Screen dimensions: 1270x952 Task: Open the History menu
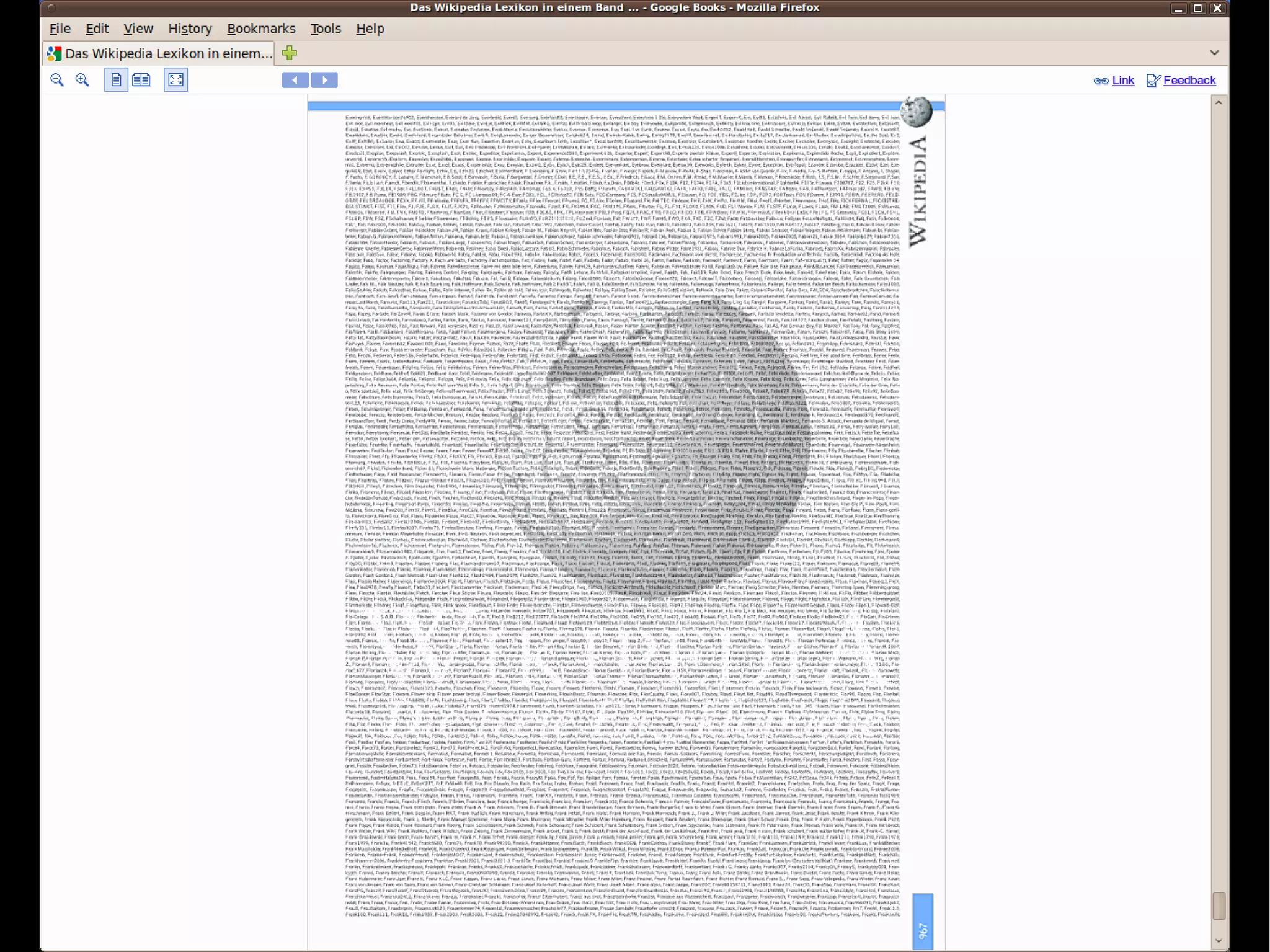[x=190, y=29]
